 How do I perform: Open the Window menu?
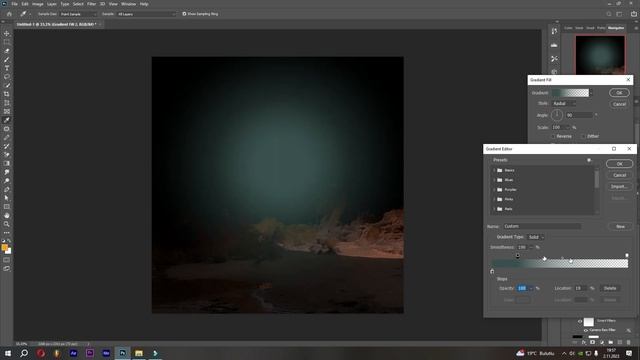129,4
